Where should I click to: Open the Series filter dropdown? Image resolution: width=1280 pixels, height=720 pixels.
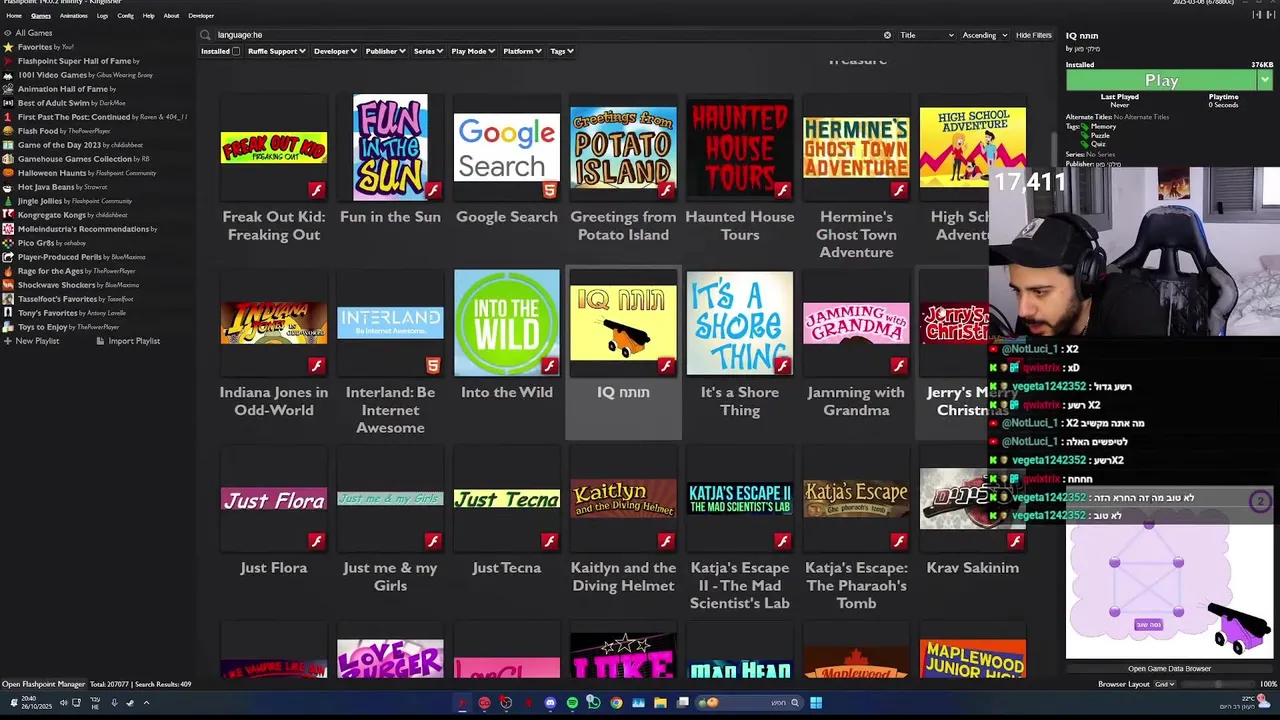pos(428,51)
